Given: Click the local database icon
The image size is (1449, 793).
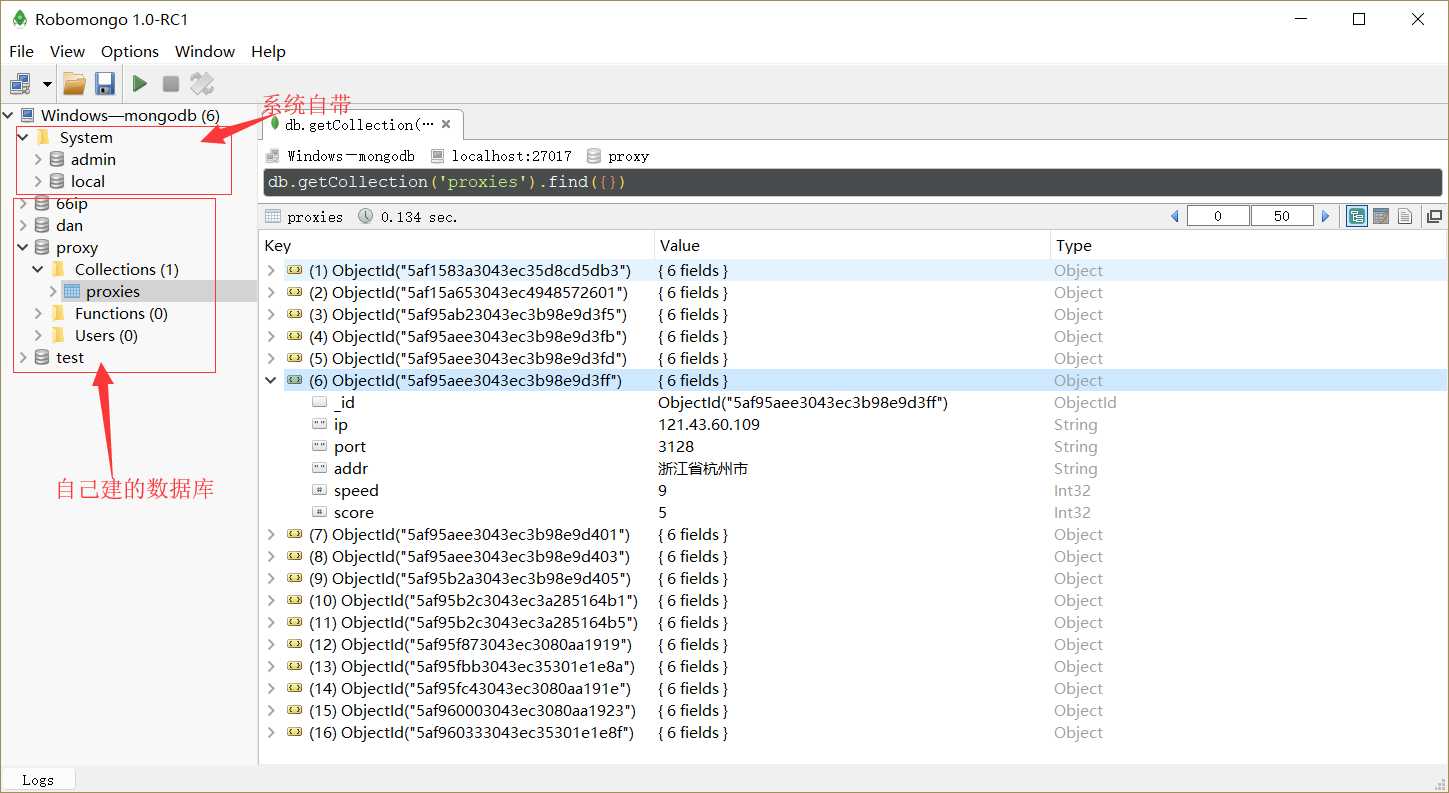Looking at the screenshot, I should point(57,182).
